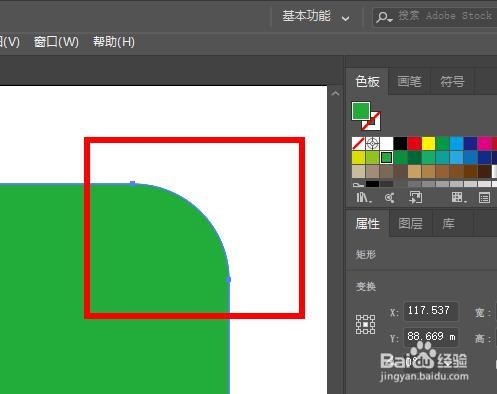The image size is (497, 394).
Task: Click the color group folder icon in swatches
Action: pyautogui.click(x=358, y=184)
